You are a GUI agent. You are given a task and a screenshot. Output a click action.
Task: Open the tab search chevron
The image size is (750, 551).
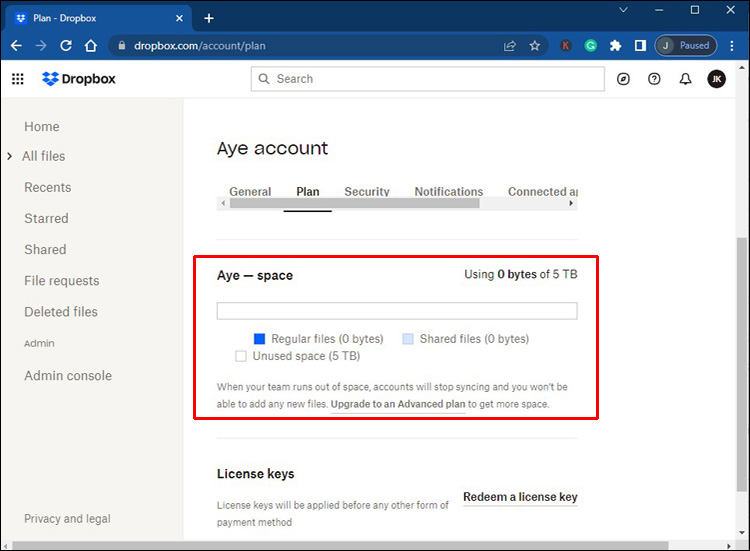point(623,10)
